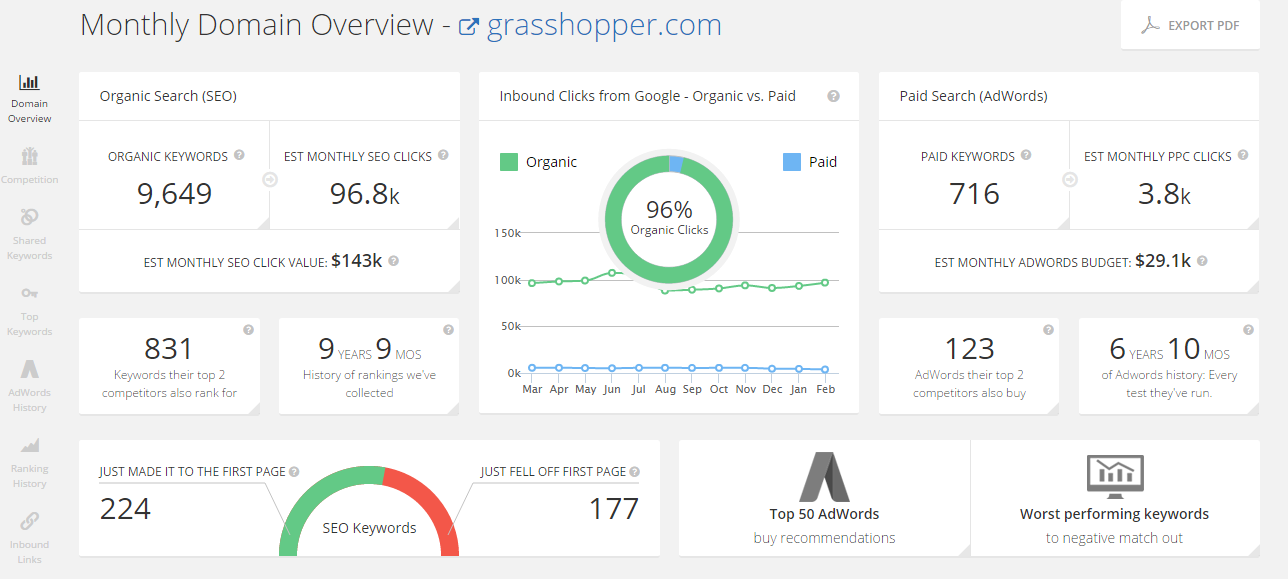The image size is (1288, 579).
Task: Click the organic data point for Feb
Action: (x=825, y=282)
